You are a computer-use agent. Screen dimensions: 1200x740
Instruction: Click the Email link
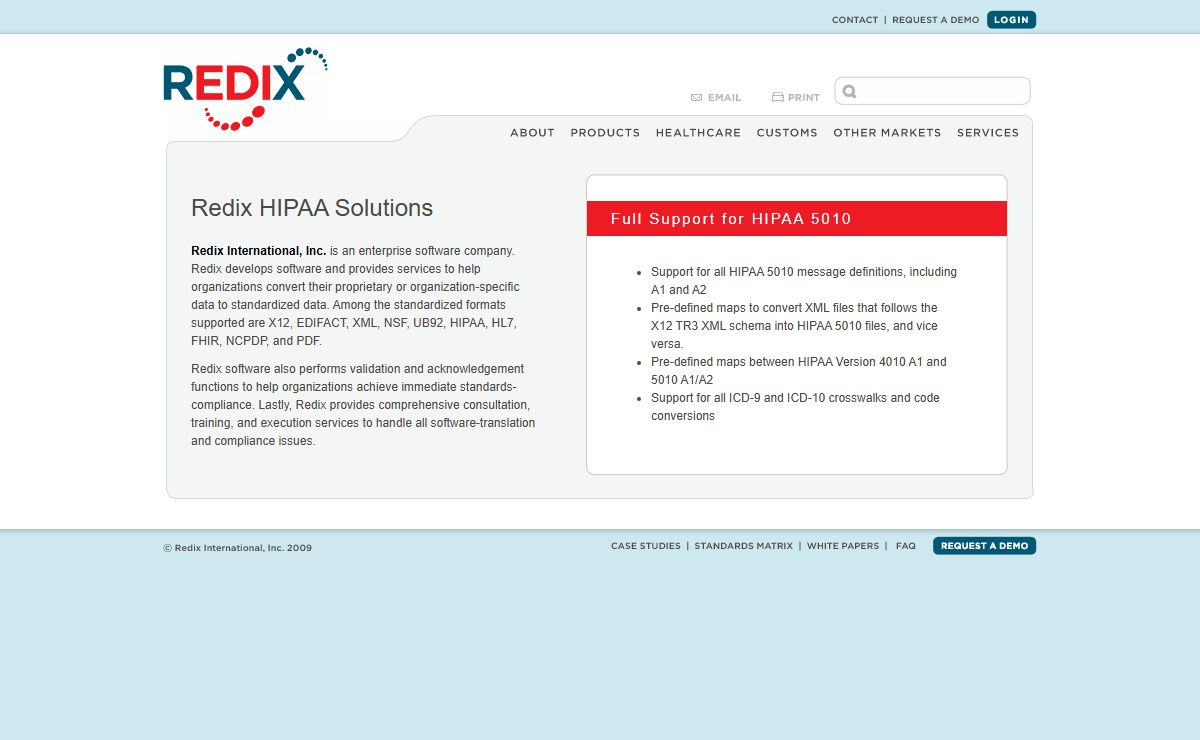point(724,98)
